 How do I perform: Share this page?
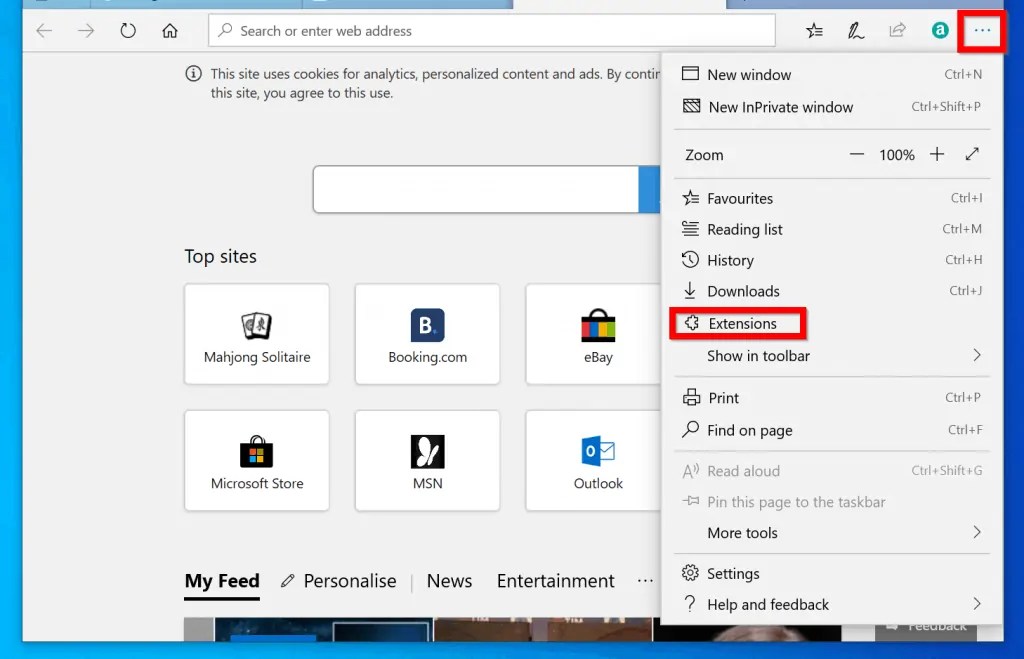[897, 31]
